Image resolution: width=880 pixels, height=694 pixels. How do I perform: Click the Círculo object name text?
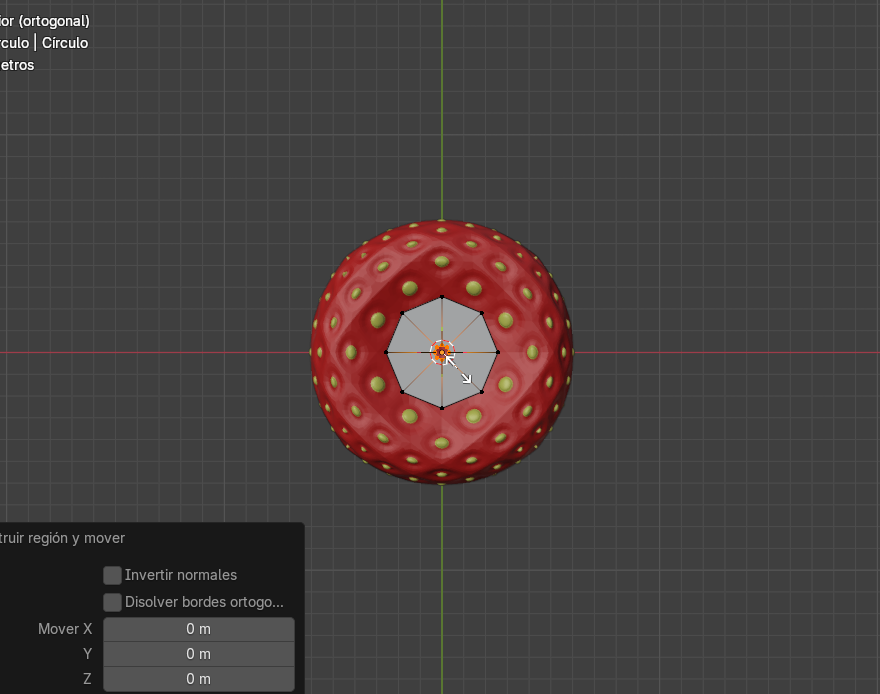(65, 43)
